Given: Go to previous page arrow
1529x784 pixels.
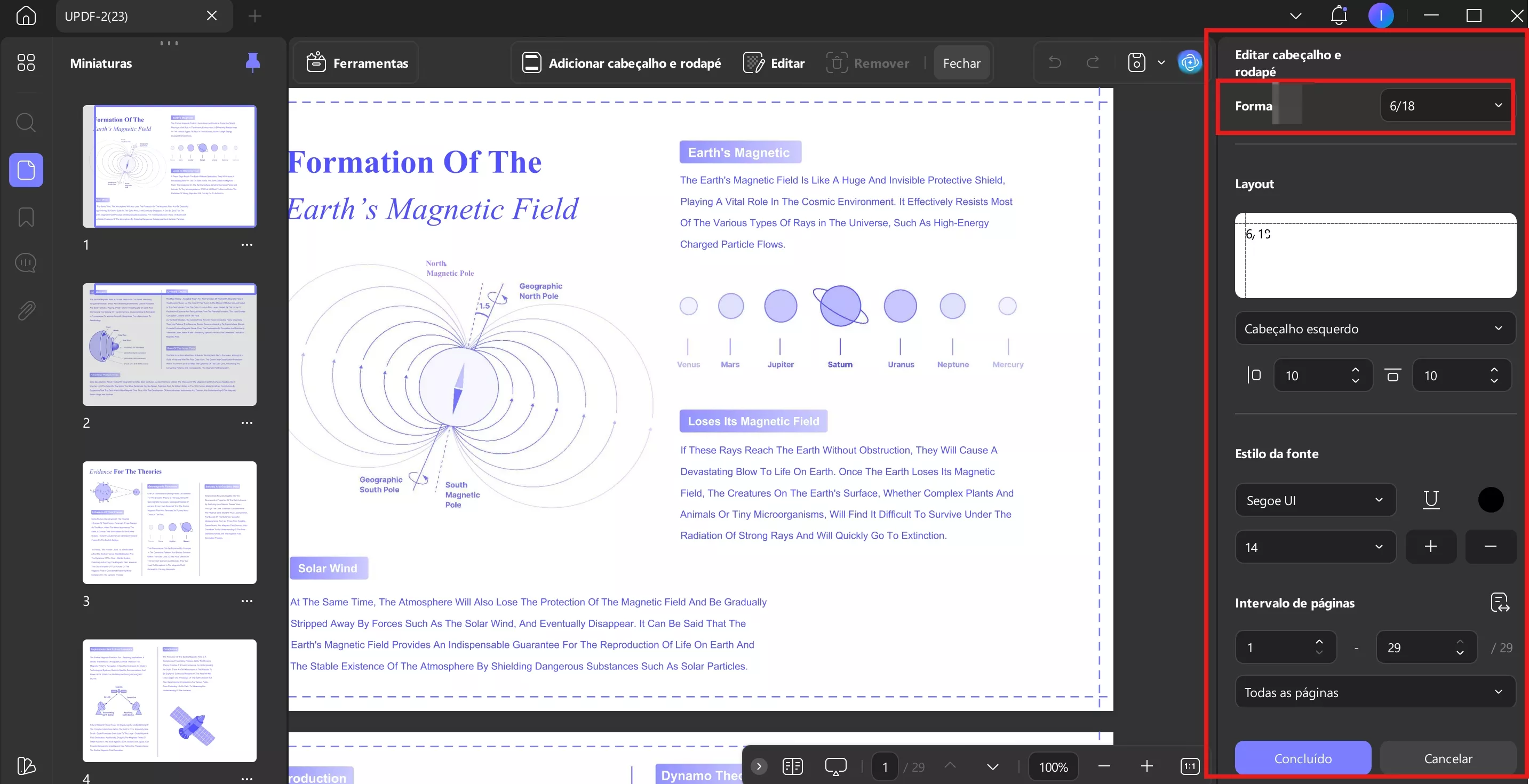Looking at the screenshot, I should (x=950, y=766).
